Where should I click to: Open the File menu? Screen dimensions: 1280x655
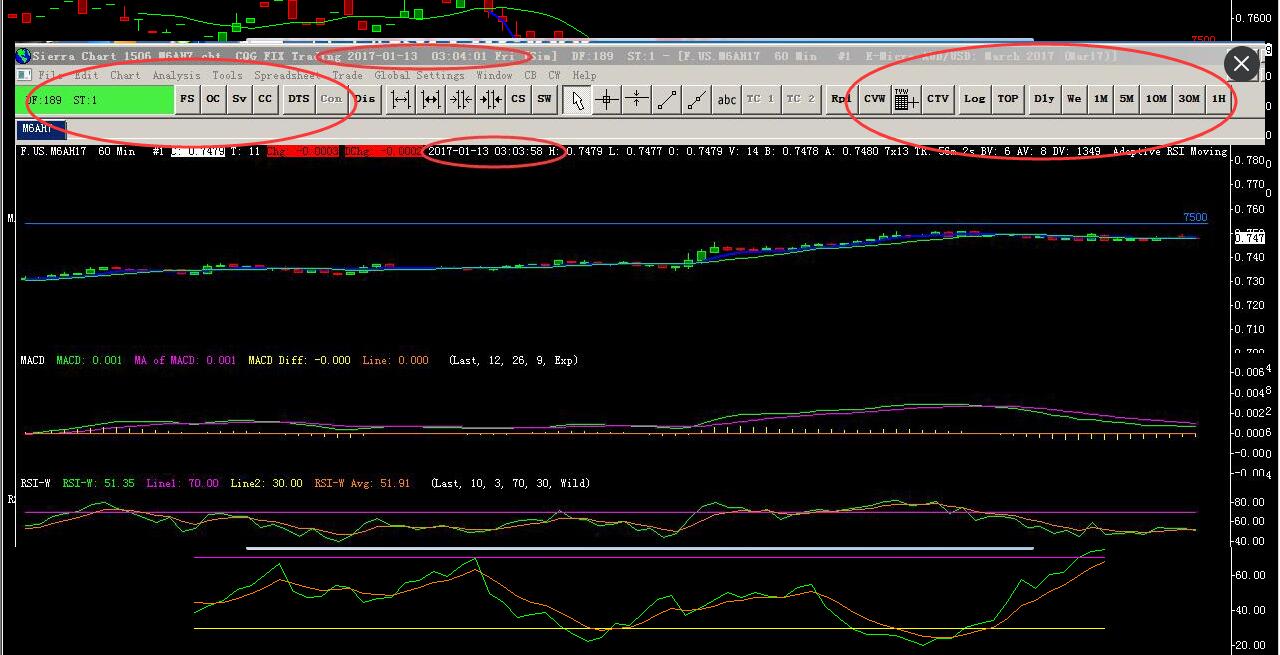click(50, 75)
